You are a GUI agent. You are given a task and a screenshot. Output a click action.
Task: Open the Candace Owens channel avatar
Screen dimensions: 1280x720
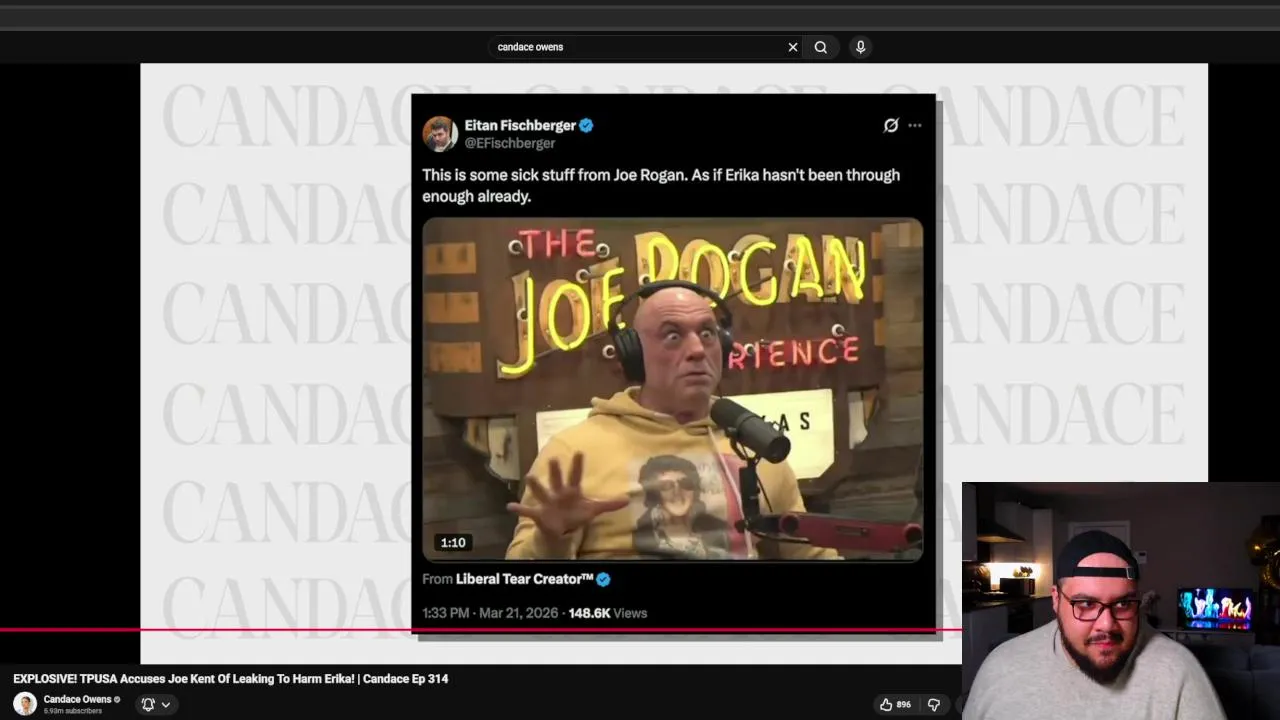(25, 704)
